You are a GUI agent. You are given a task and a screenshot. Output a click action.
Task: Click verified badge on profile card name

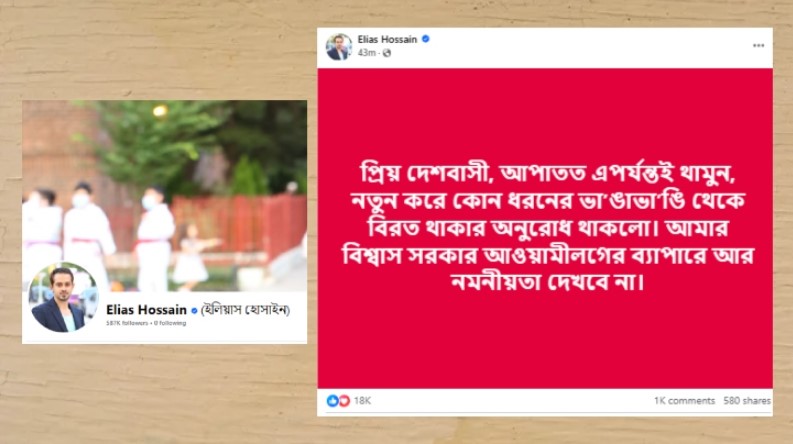(194, 310)
